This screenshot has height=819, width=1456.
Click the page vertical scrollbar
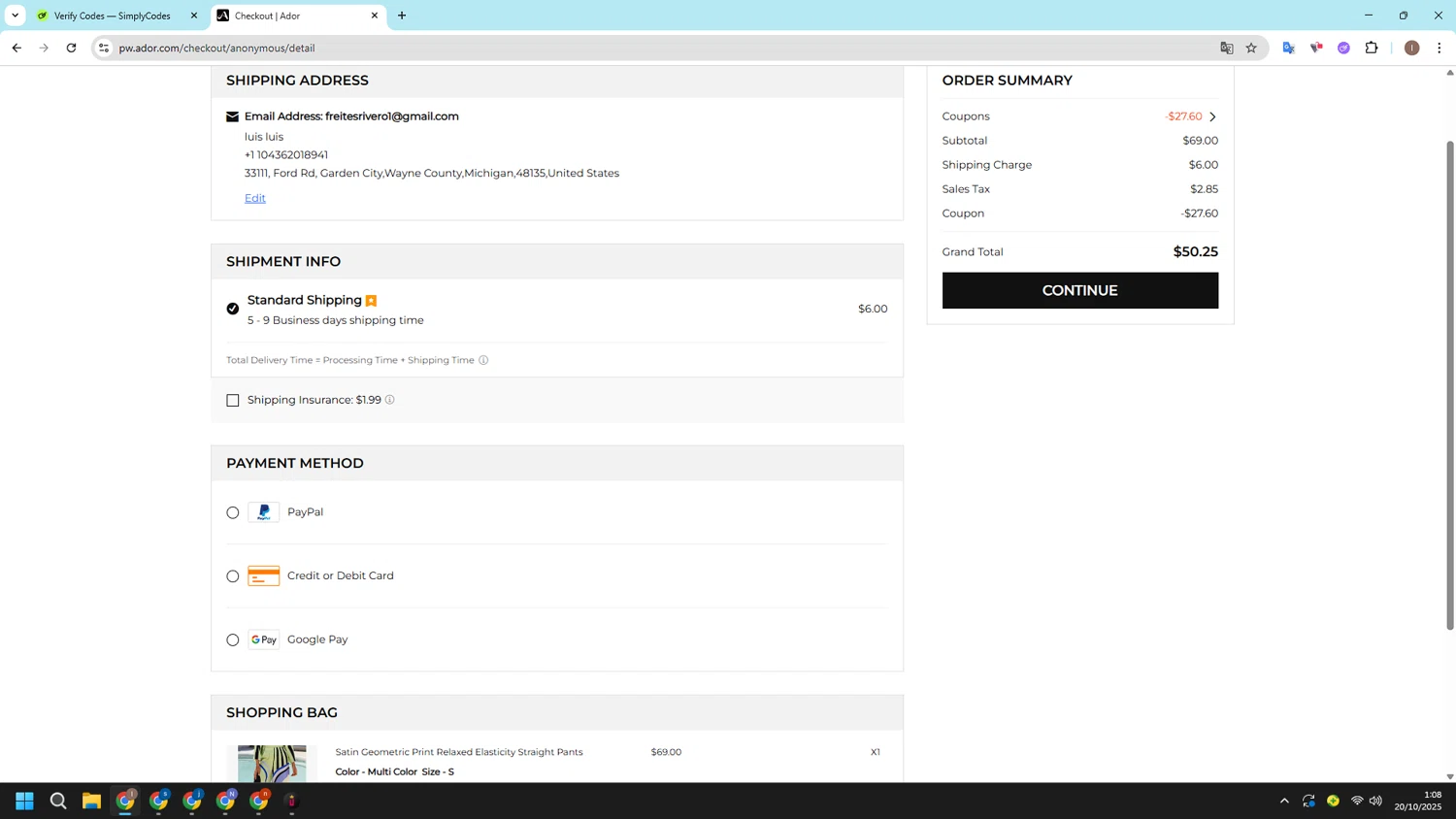tap(1450, 385)
